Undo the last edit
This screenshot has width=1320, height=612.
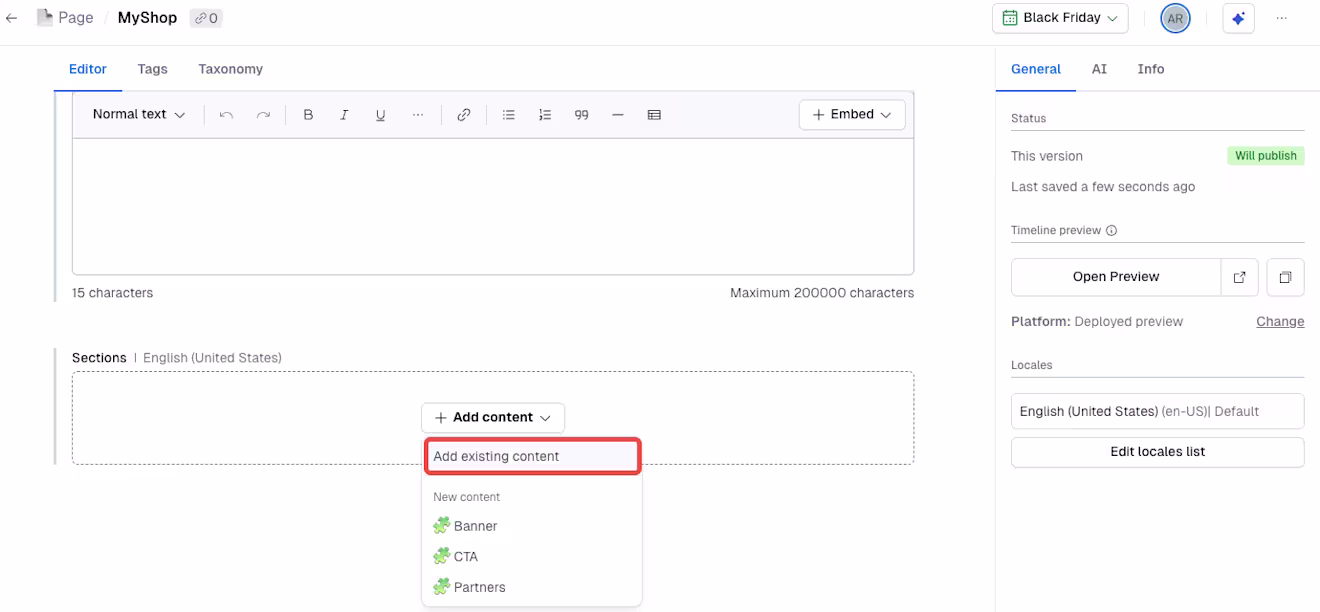click(x=226, y=115)
